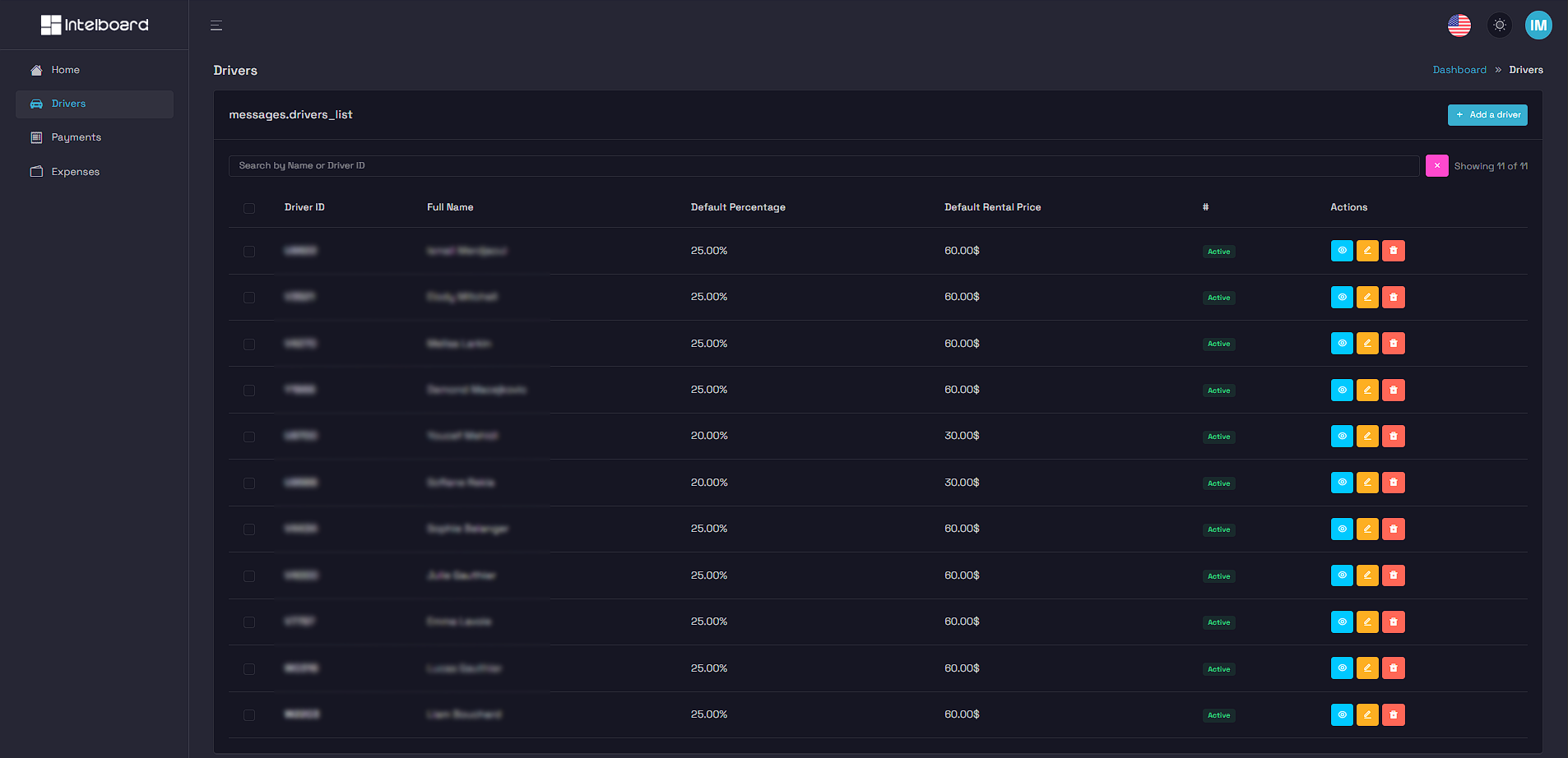Check the checkbox on the first driver row
The image size is (1568, 758).
250,252
